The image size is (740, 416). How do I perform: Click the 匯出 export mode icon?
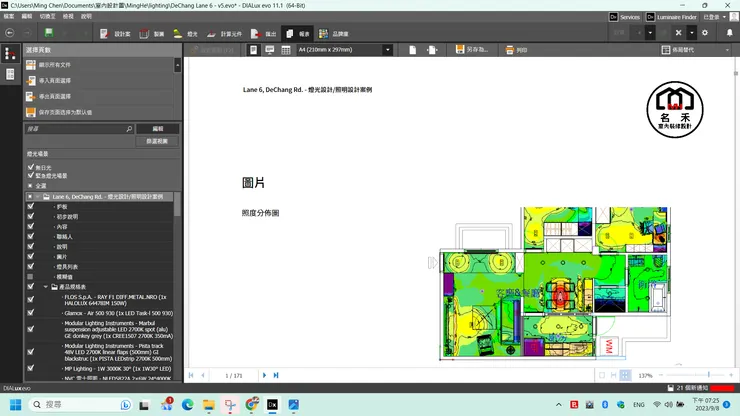264,33
